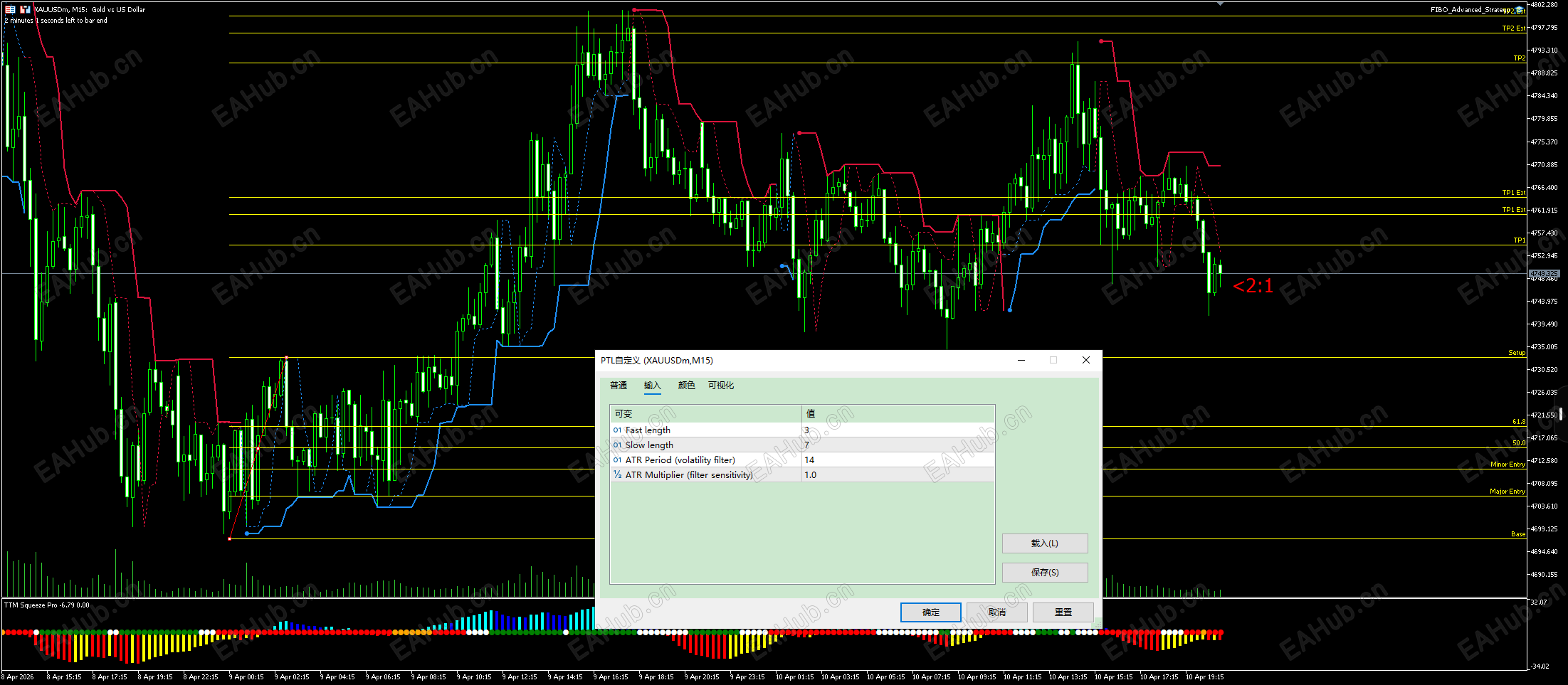Click the 10 Apr 01:15 time label

(x=794, y=677)
